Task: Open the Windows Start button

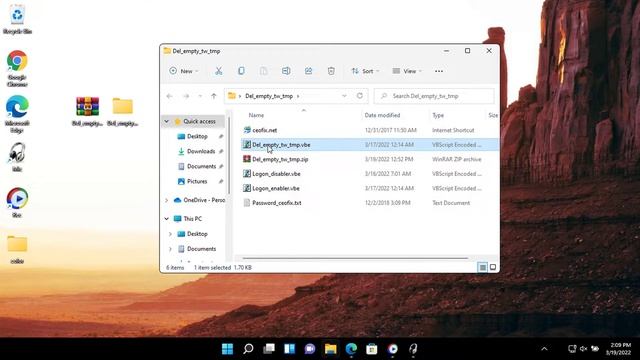Action: pyautogui.click(x=227, y=349)
